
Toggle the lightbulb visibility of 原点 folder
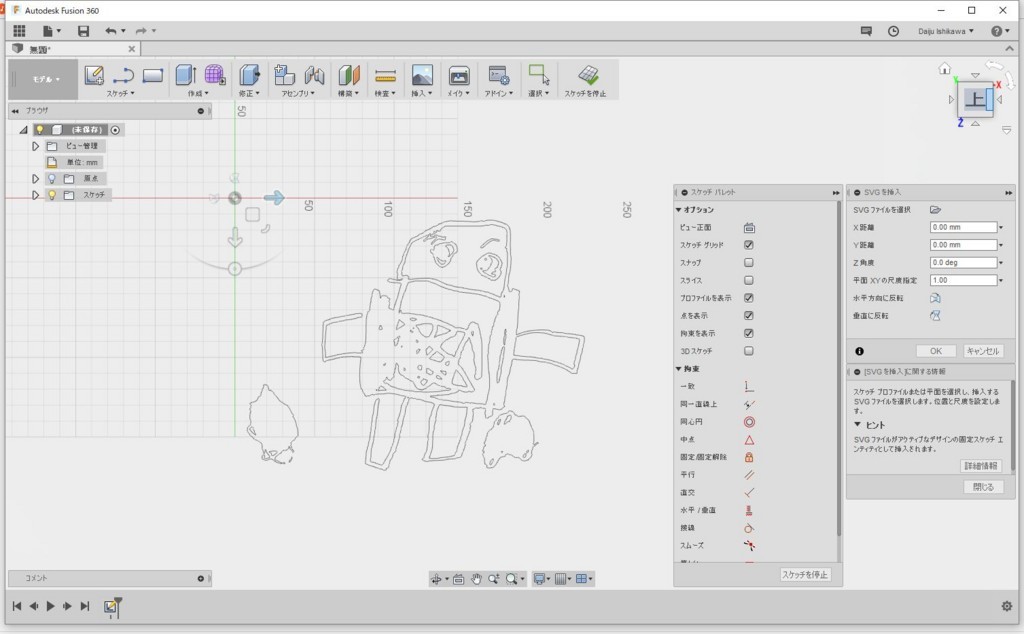pos(52,178)
